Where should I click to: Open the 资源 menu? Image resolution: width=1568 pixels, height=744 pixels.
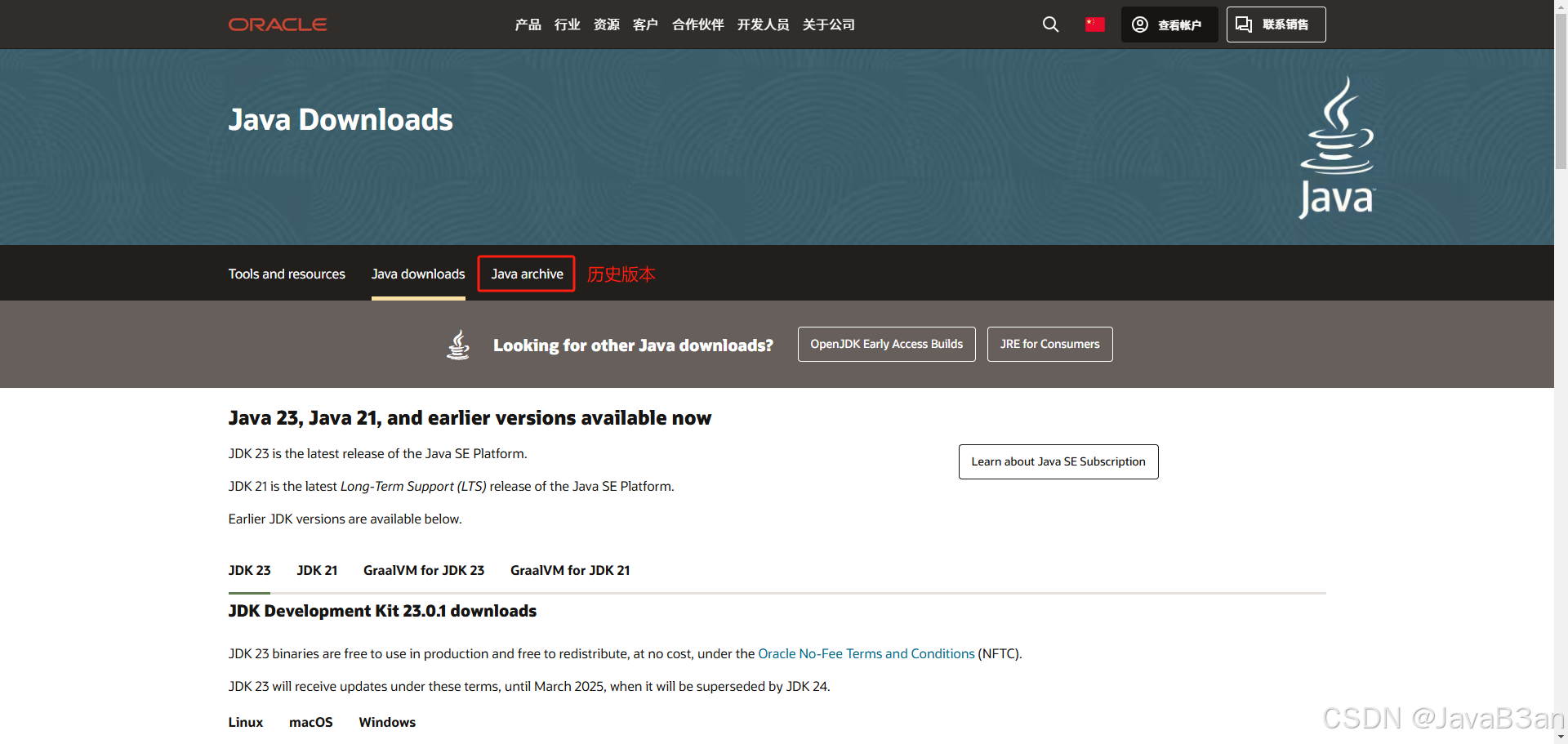click(x=606, y=25)
